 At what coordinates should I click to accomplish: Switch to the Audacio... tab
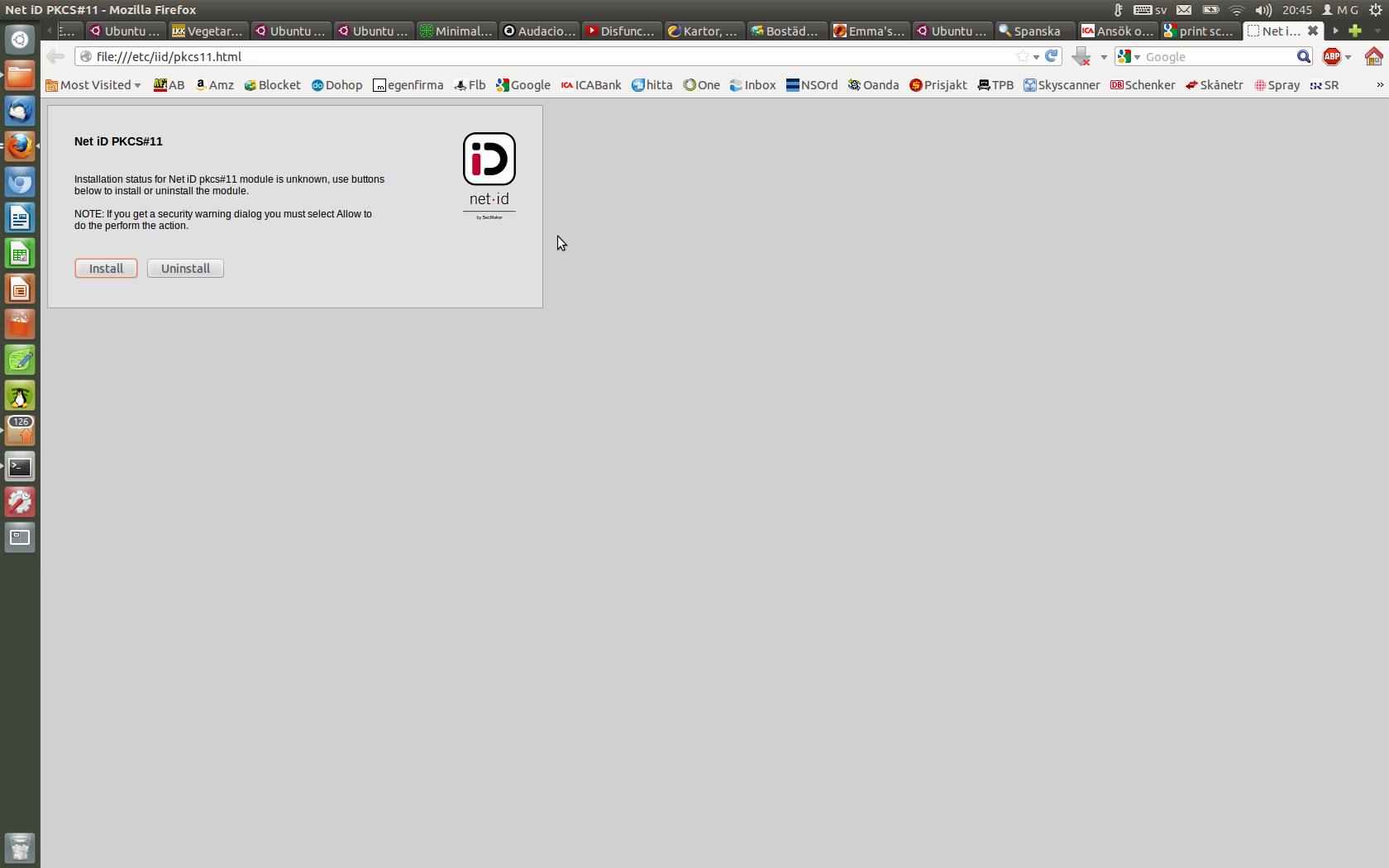pos(539,31)
